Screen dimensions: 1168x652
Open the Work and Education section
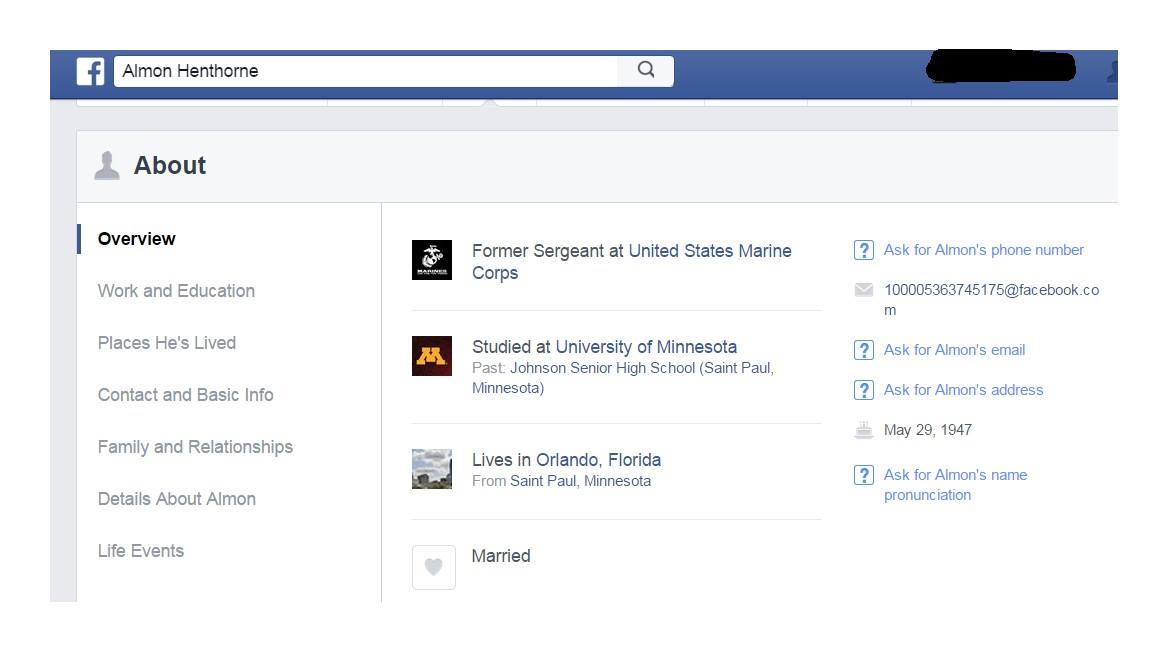[176, 291]
